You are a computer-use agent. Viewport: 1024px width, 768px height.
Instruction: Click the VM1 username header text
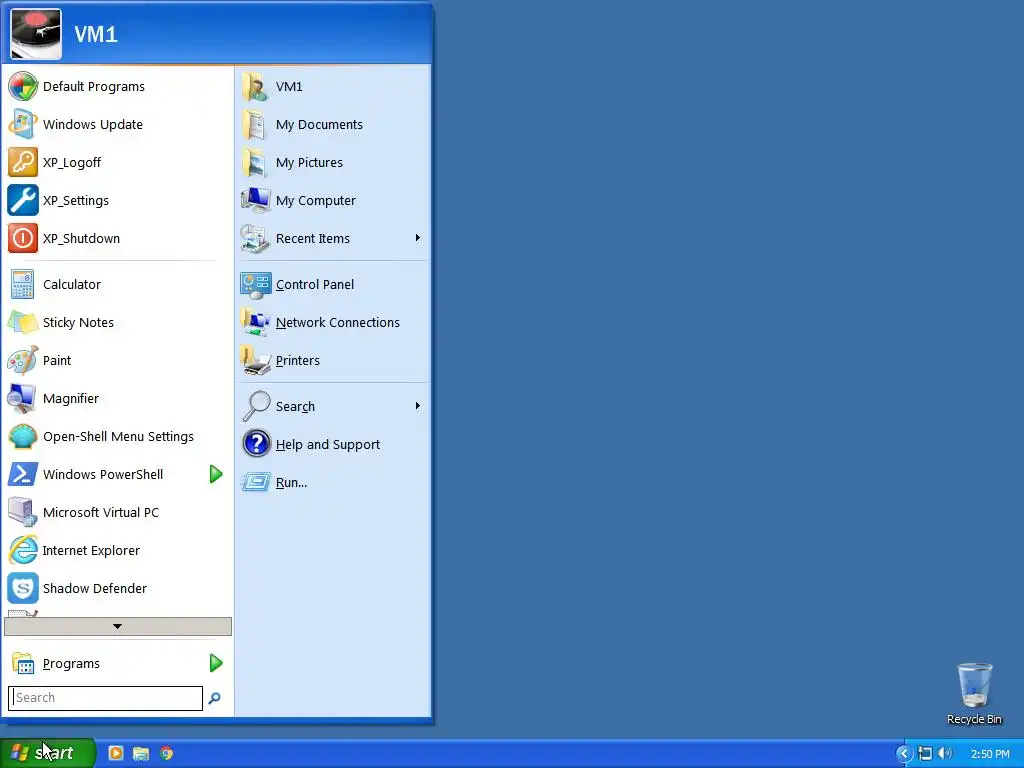96,34
